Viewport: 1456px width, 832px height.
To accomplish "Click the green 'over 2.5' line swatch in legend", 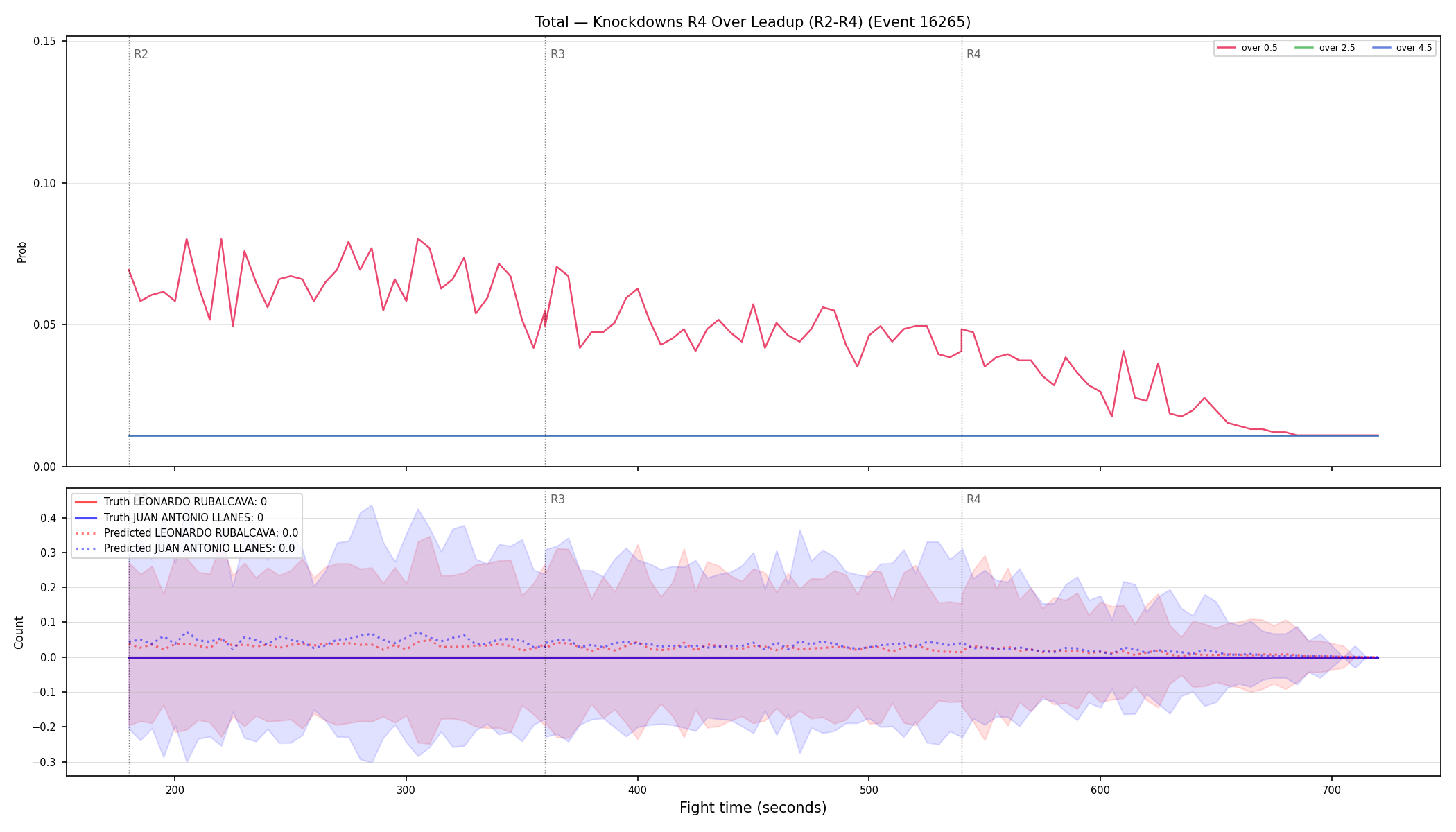I will tap(1304, 48).
